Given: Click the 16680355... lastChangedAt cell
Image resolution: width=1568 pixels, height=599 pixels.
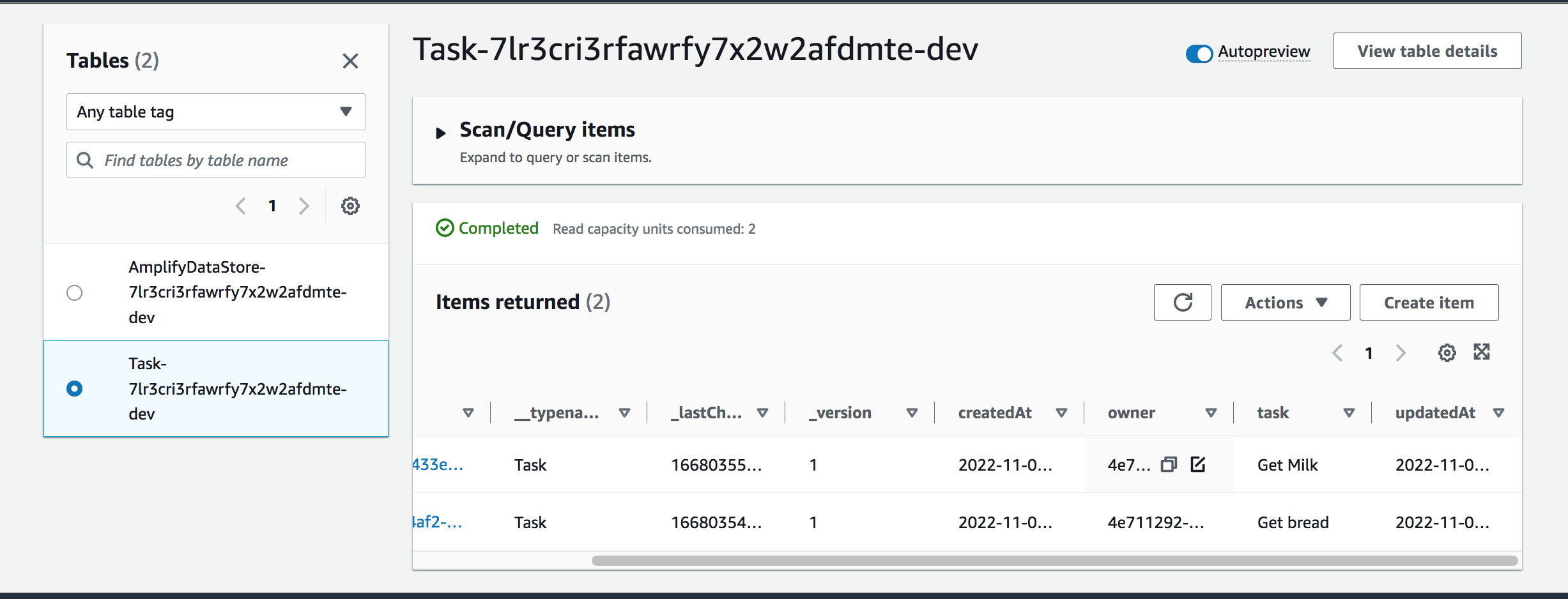Looking at the screenshot, I should click(716, 465).
